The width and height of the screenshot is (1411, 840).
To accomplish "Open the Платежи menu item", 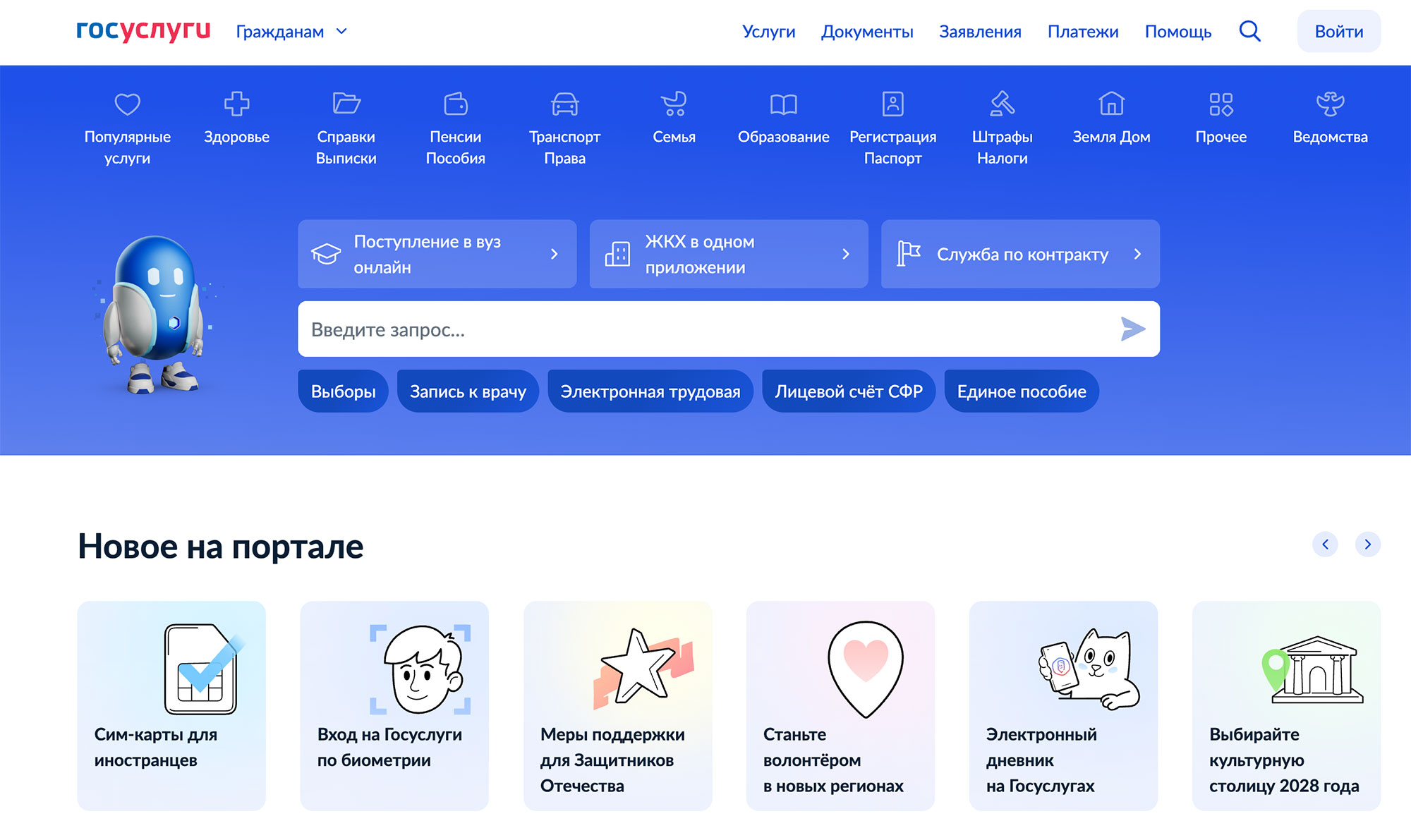I will tap(1083, 32).
